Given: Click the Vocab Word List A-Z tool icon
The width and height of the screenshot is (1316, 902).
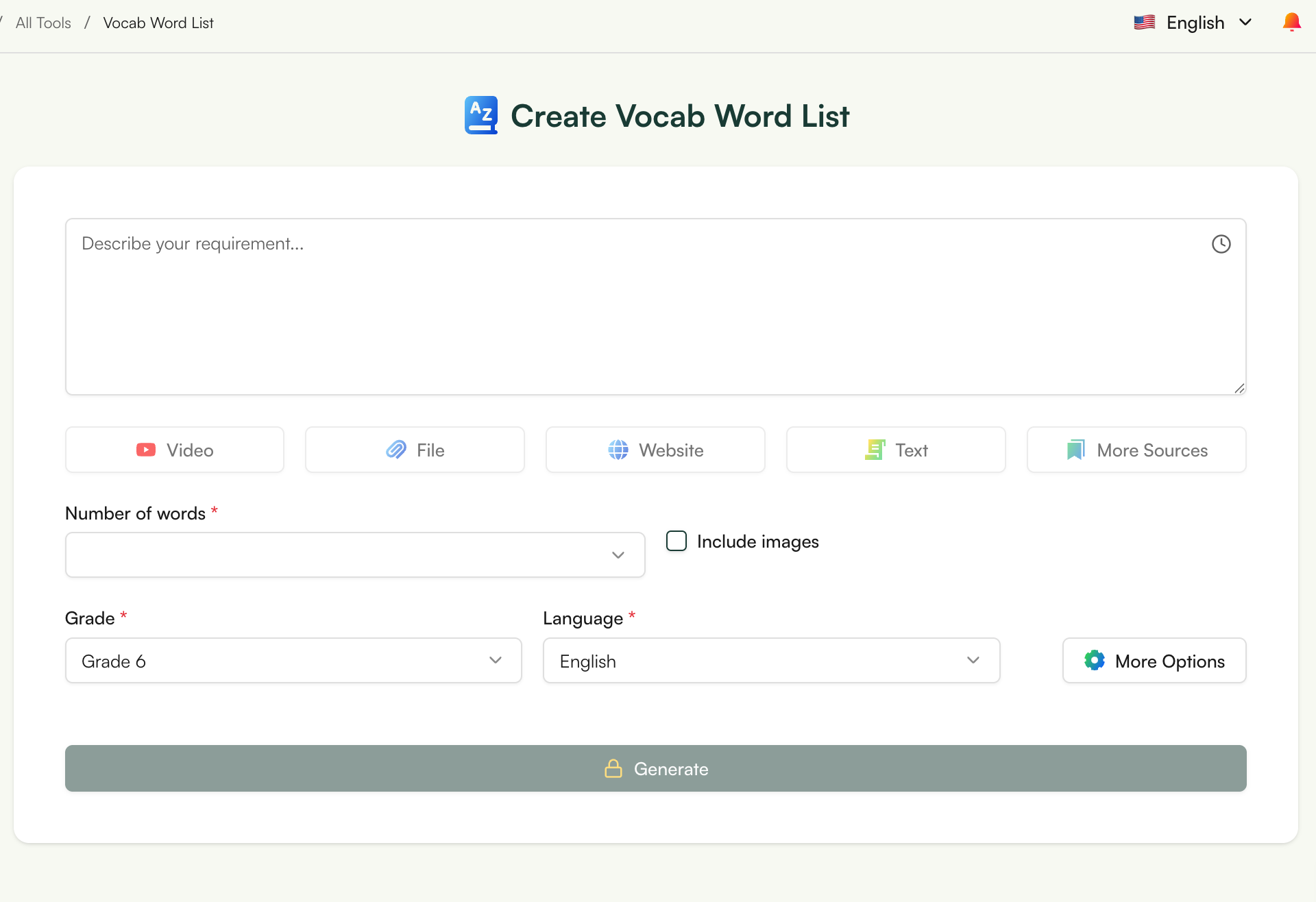Looking at the screenshot, I should [480, 115].
